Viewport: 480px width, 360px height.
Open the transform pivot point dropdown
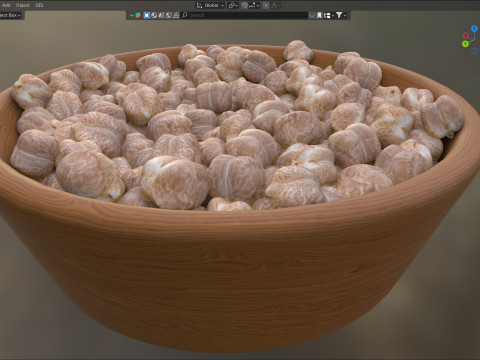(233, 5)
